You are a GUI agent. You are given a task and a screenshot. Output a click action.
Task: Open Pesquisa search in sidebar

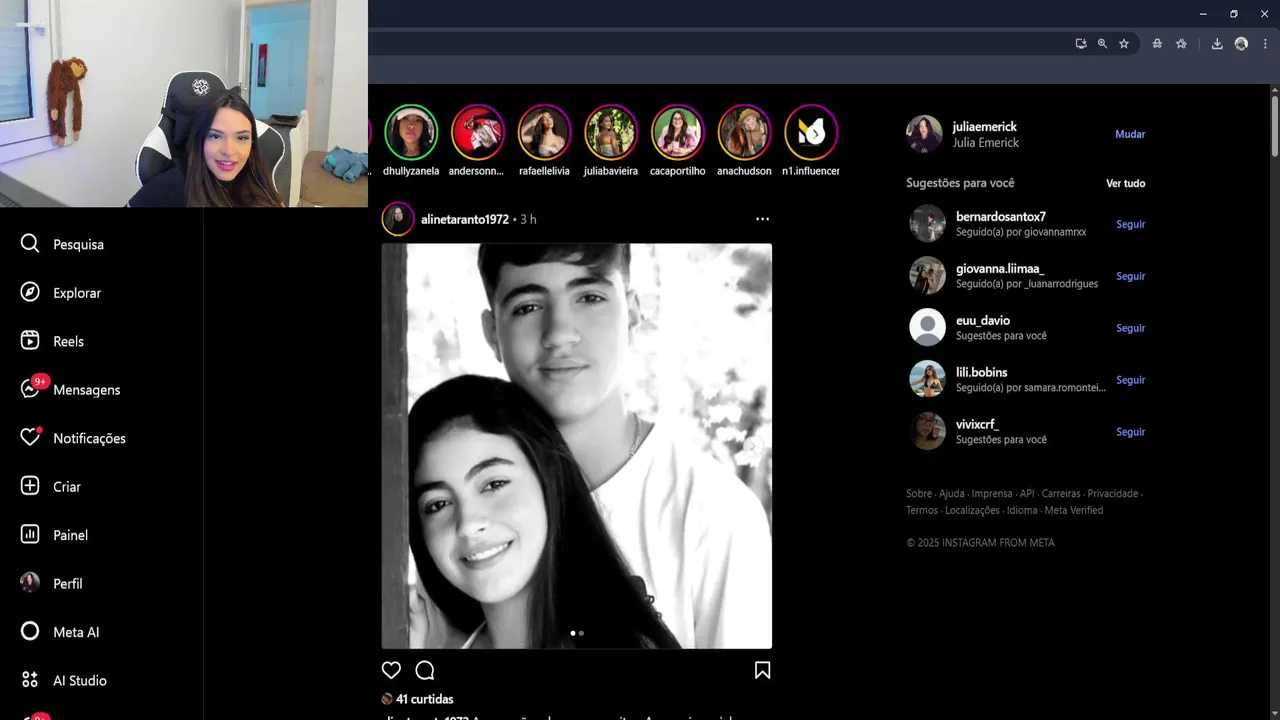click(x=62, y=244)
